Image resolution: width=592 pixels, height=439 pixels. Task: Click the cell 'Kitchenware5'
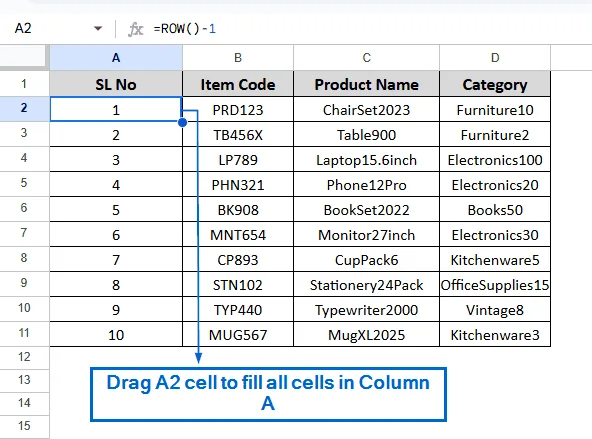tap(495, 260)
